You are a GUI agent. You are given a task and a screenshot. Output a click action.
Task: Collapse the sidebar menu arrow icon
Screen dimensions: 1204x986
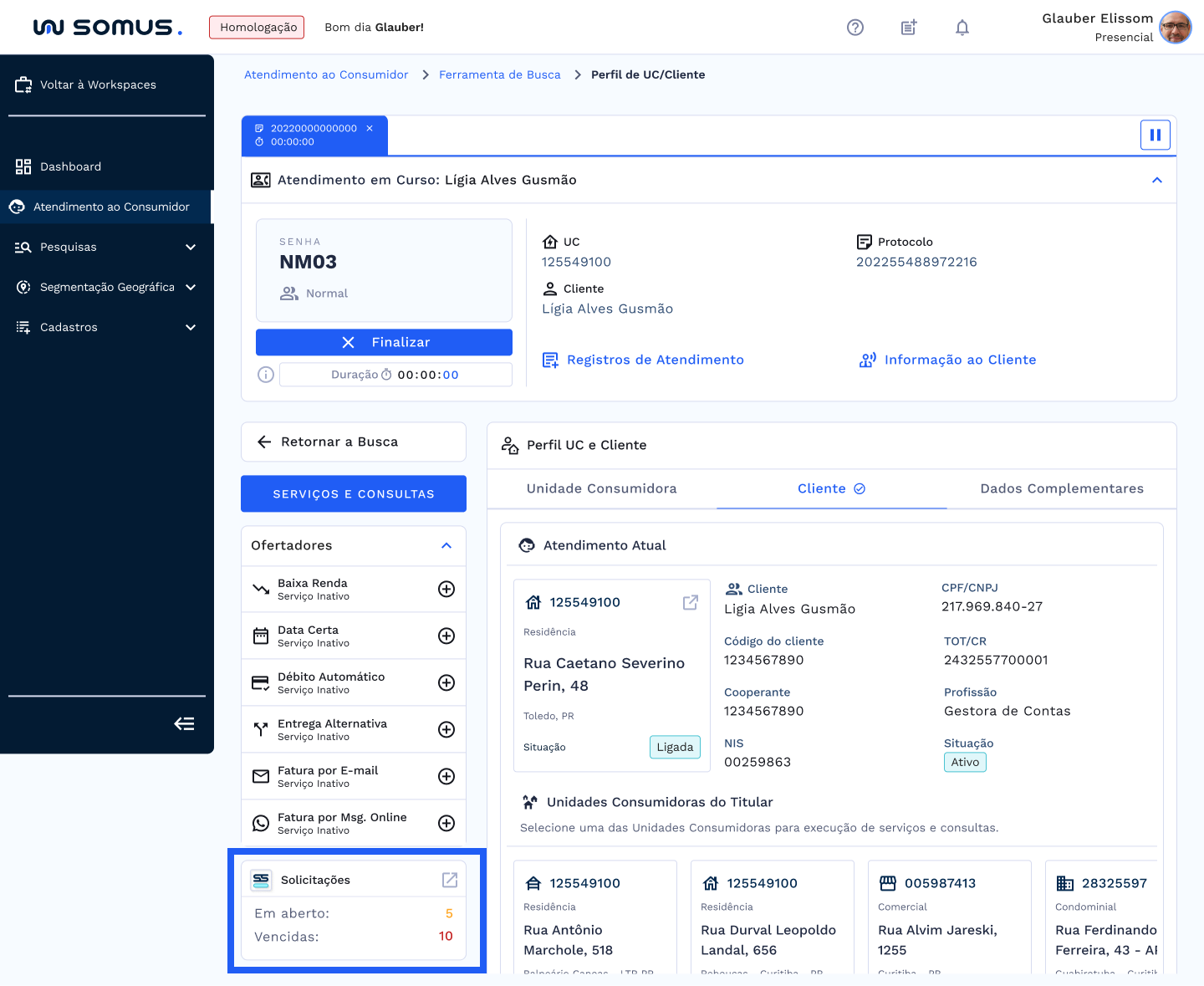pos(184,723)
